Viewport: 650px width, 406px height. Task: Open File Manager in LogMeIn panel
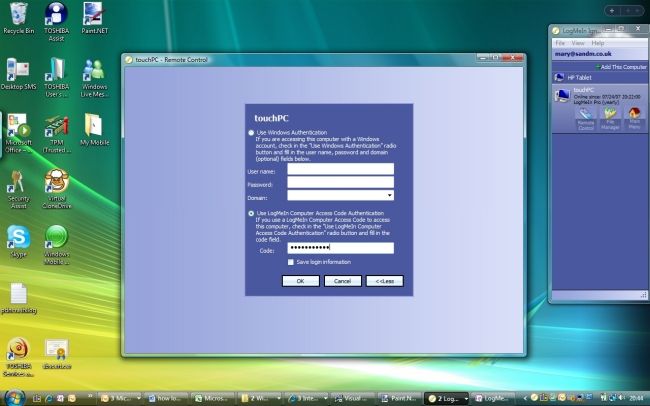pyautogui.click(x=610, y=119)
